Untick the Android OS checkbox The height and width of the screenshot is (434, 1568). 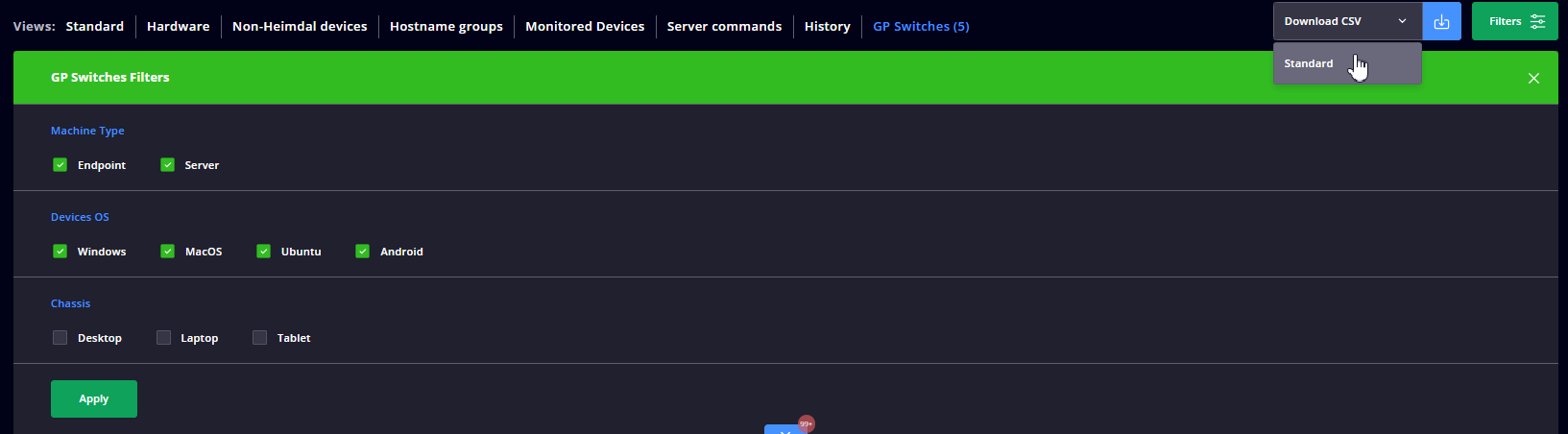point(363,252)
